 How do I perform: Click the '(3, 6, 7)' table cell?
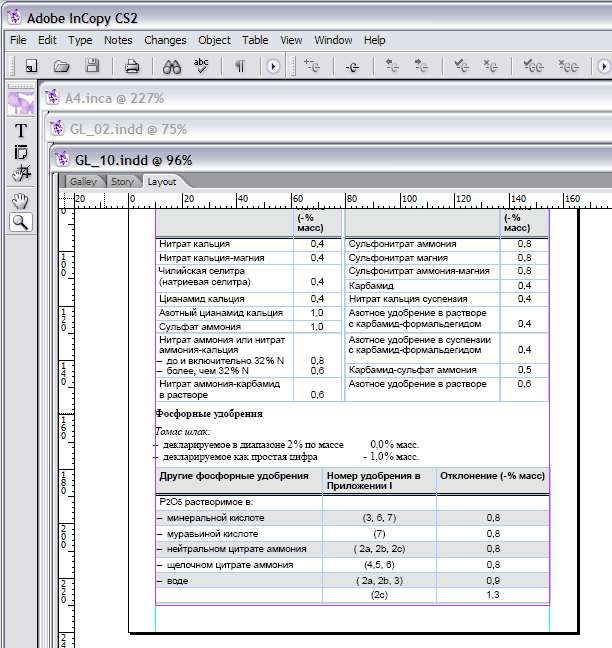coord(379,518)
